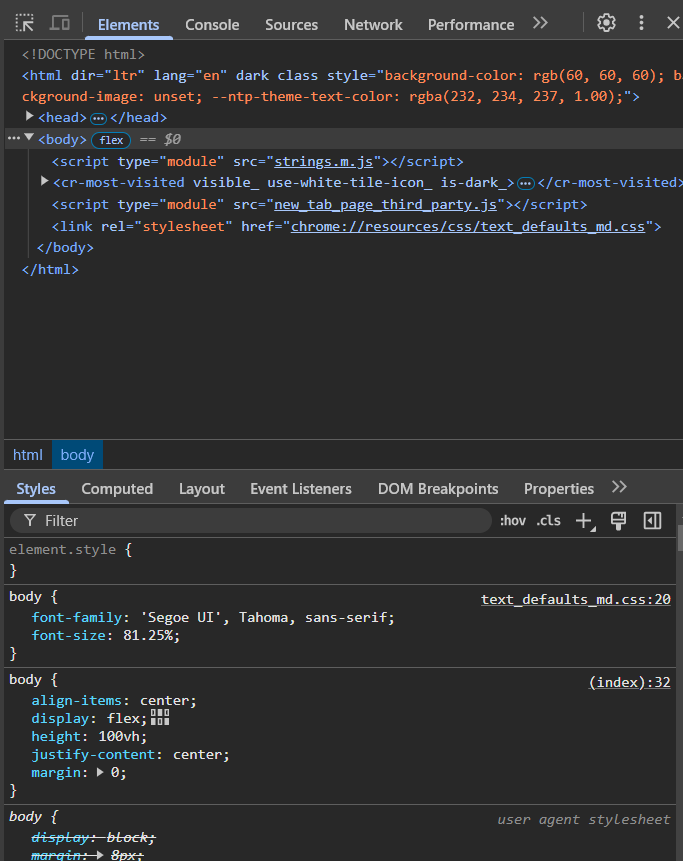Open the flexbox editor icon next to display
This screenshot has width=683, height=861.
160,717
